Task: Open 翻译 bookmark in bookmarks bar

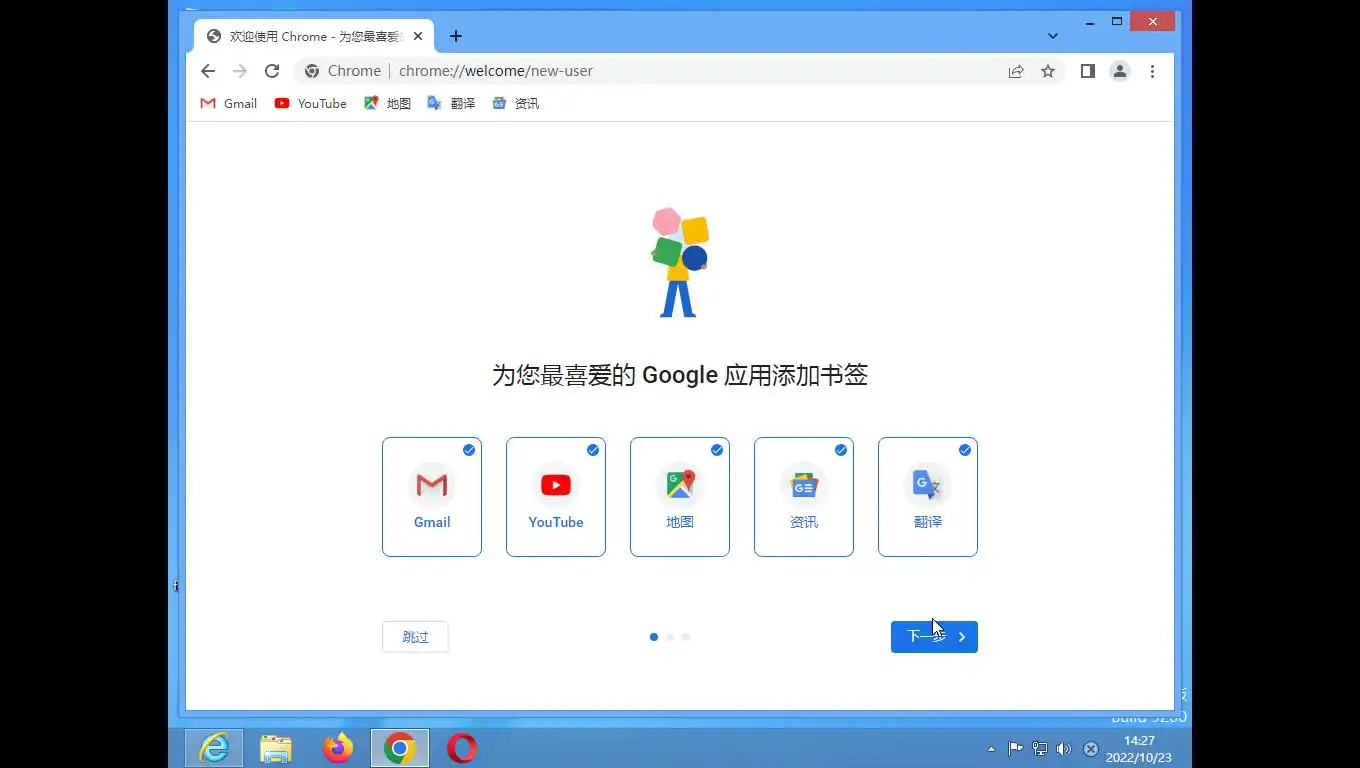Action: pyautogui.click(x=451, y=103)
